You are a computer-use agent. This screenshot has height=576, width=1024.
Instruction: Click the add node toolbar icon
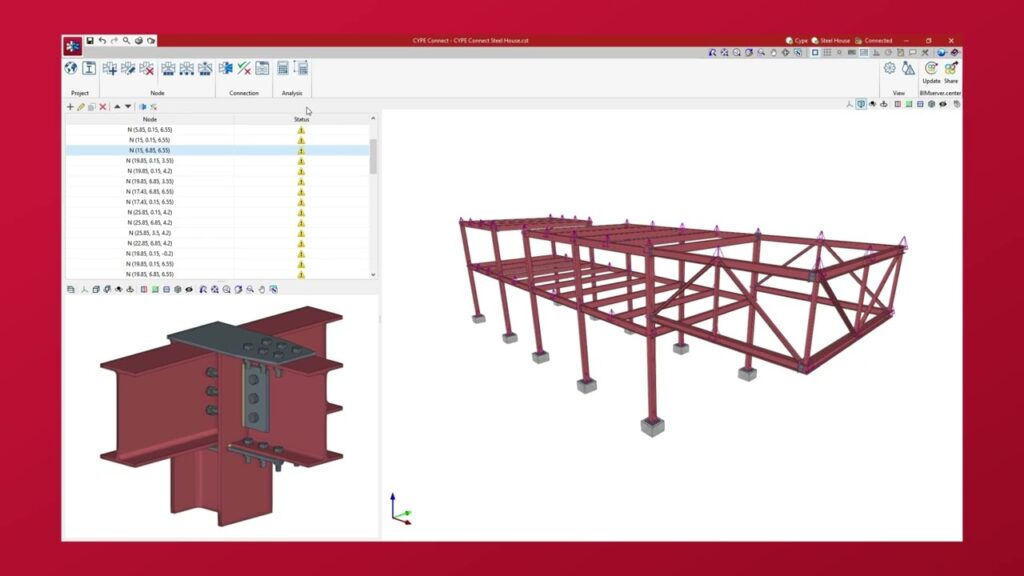[109, 68]
